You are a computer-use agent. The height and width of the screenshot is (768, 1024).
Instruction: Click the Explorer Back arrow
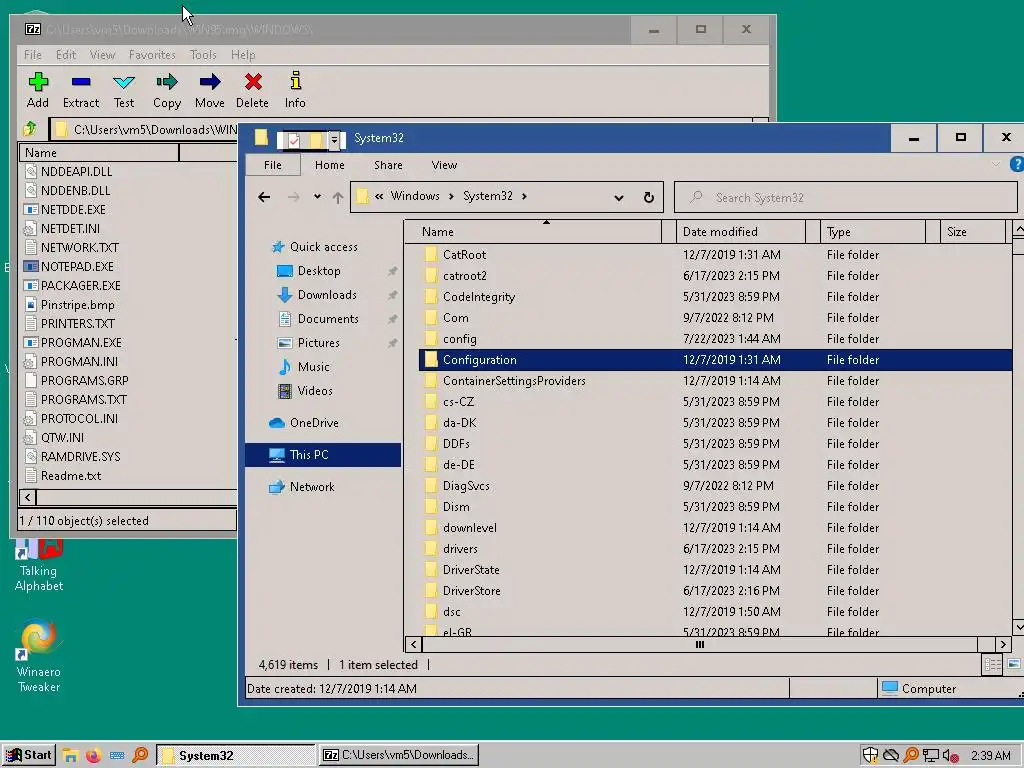(264, 197)
